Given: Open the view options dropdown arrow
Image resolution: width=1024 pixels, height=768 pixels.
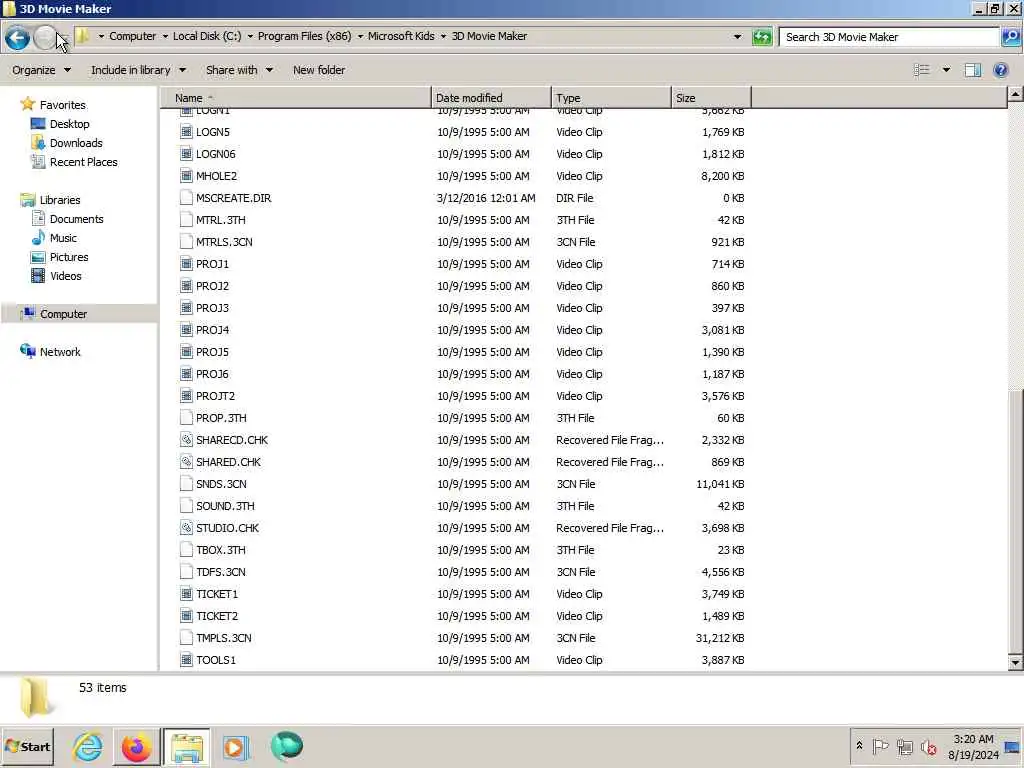Looking at the screenshot, I should [x=946, y=70].
